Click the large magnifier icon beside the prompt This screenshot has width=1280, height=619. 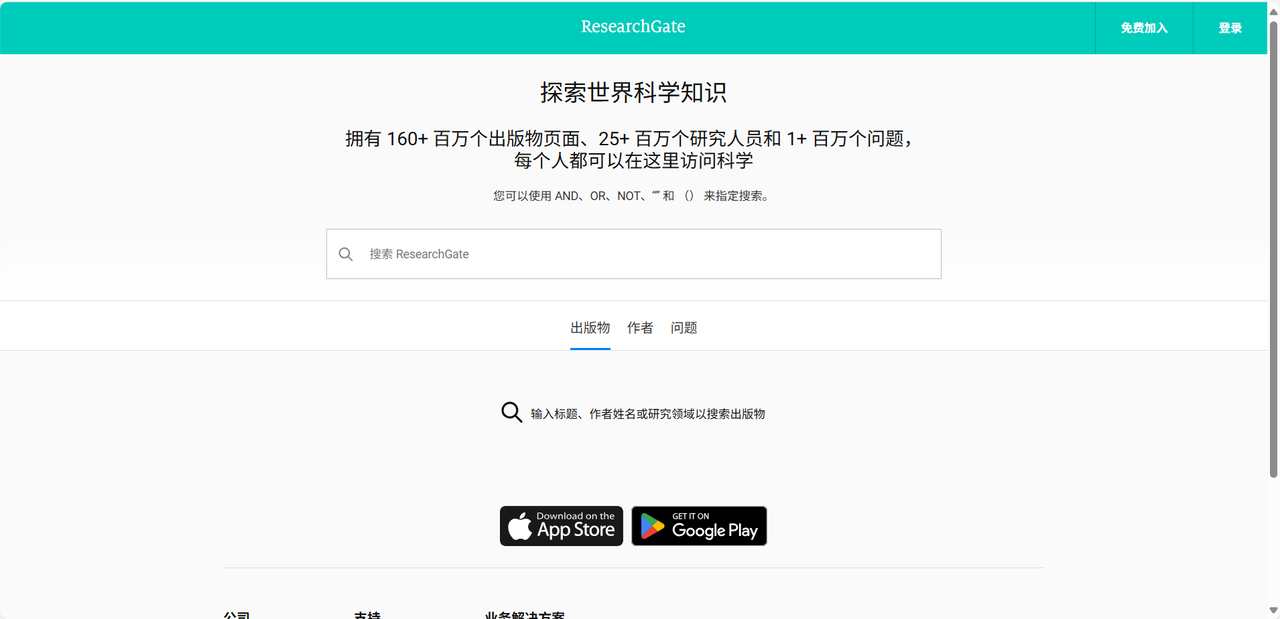point(511,413)
